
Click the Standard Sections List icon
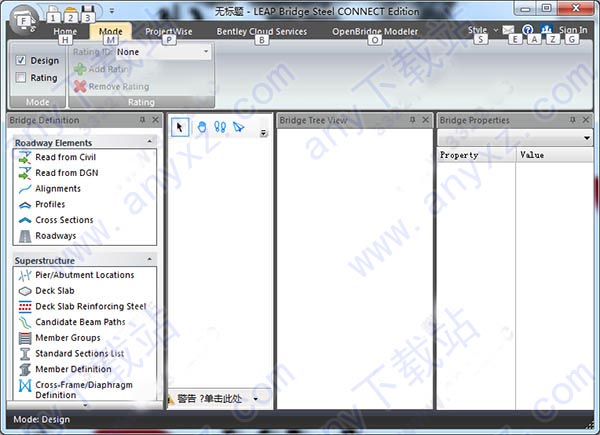pos(25,354)
